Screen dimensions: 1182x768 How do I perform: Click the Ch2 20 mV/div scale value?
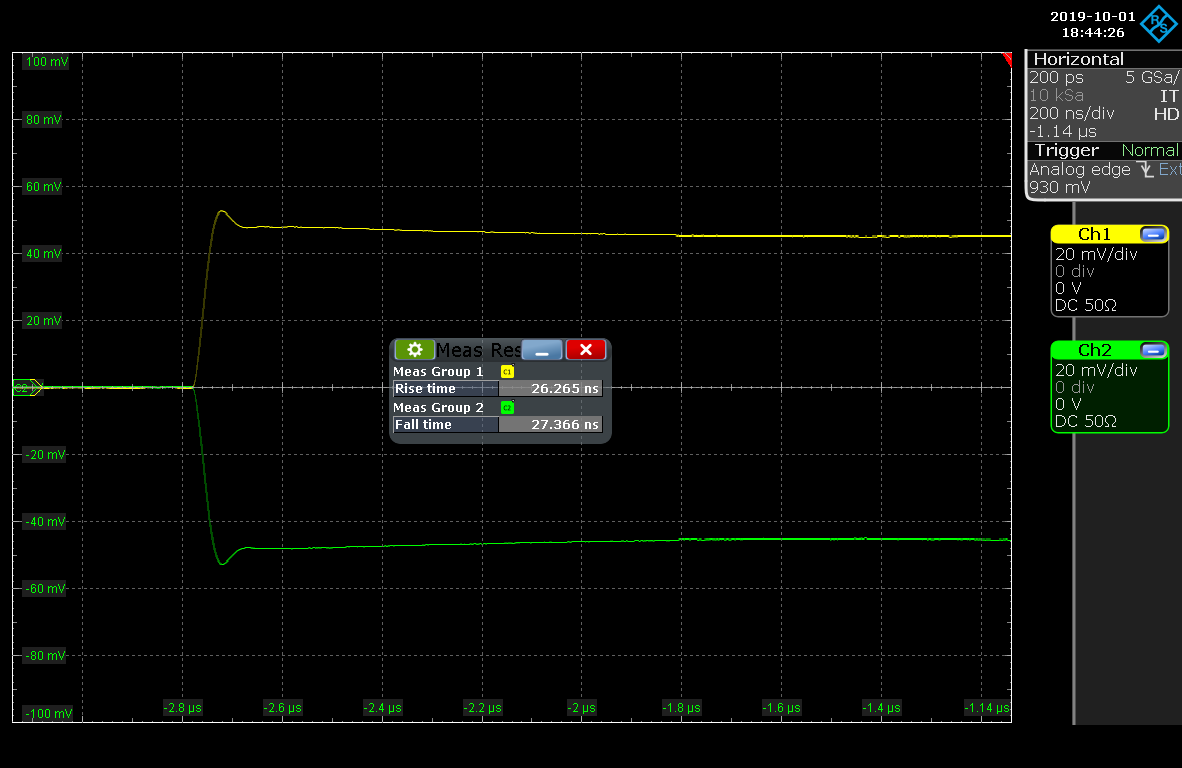1096,371
